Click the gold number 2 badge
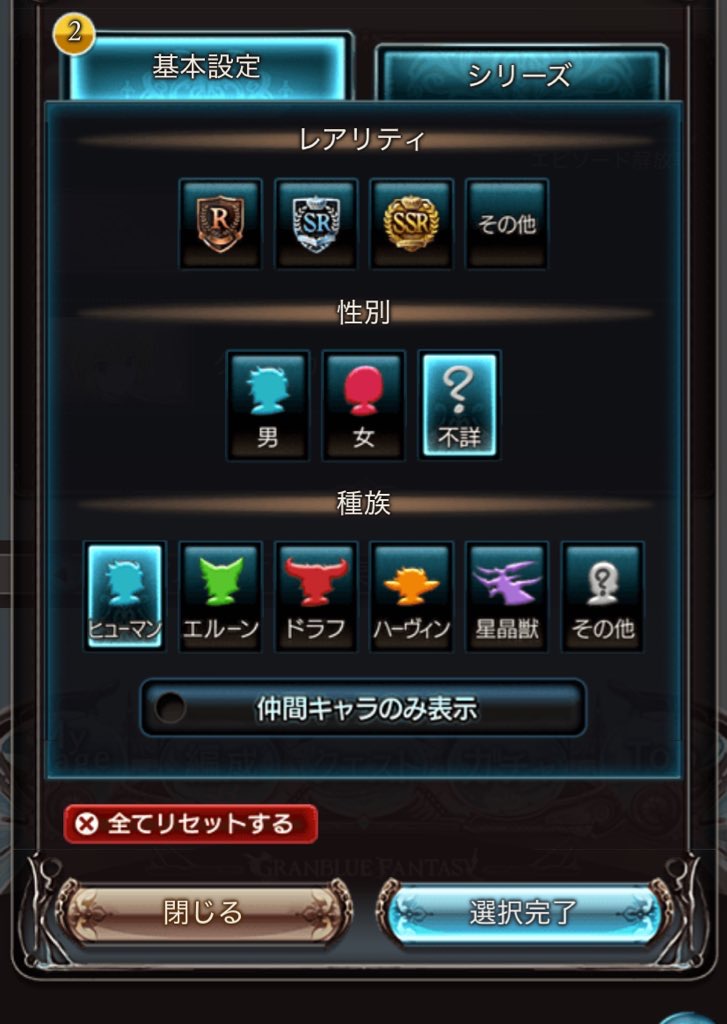727x1024 pixels. pyautogui.click(x=74, y=31)
